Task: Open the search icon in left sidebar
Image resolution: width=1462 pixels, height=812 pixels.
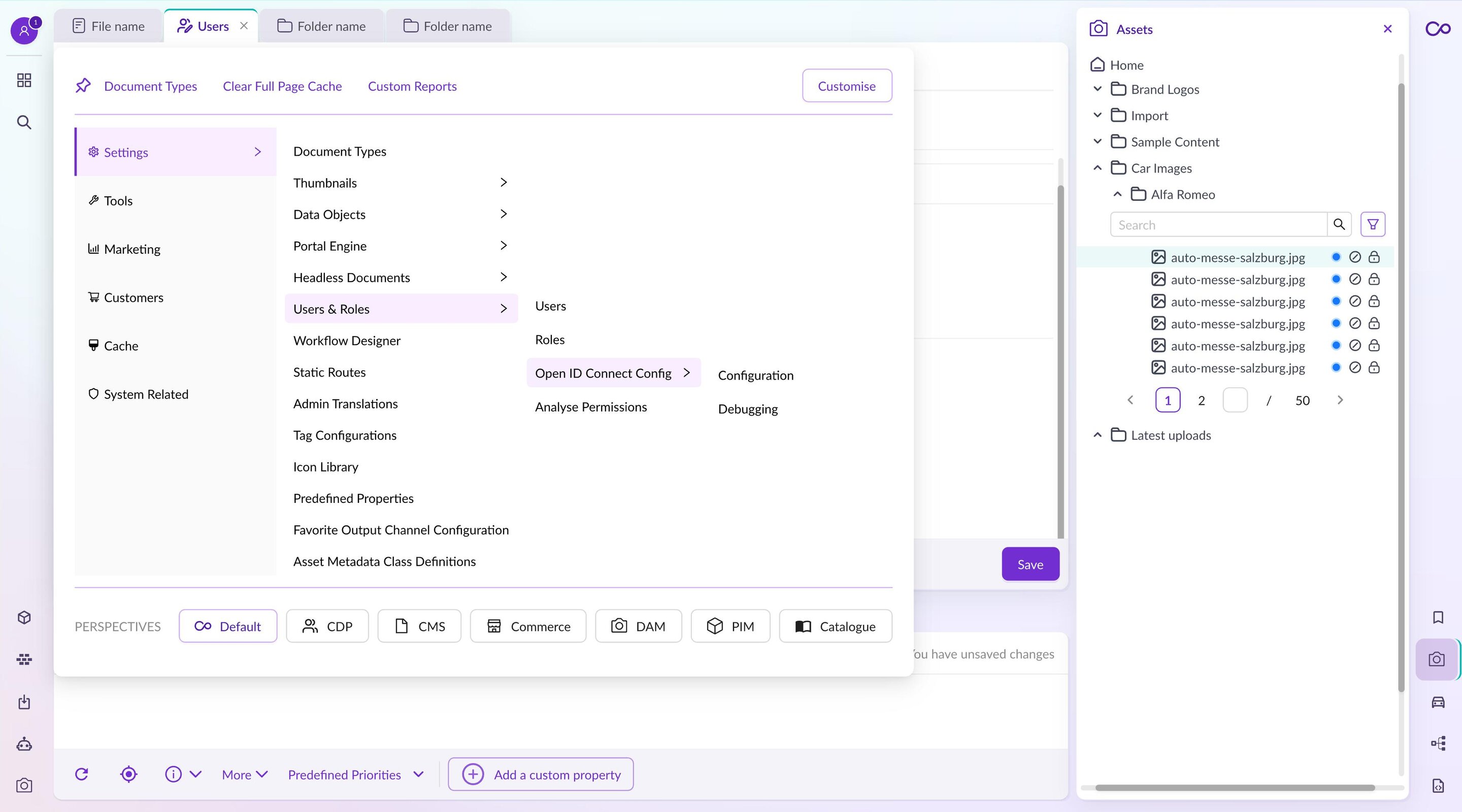Action: [x=24, y=122]
